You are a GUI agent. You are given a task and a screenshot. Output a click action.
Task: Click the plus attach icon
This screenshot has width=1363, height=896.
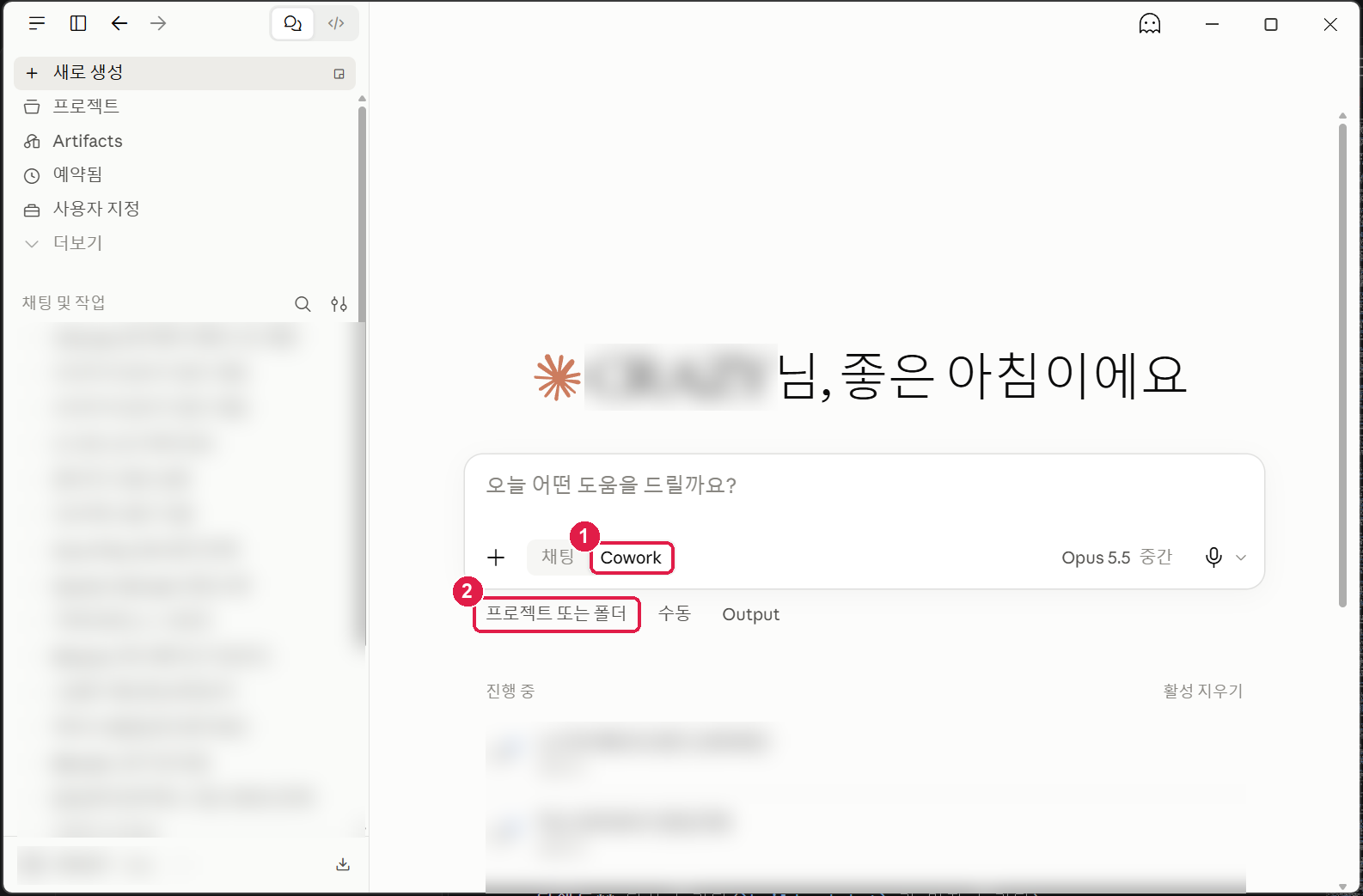coord(496,558)
